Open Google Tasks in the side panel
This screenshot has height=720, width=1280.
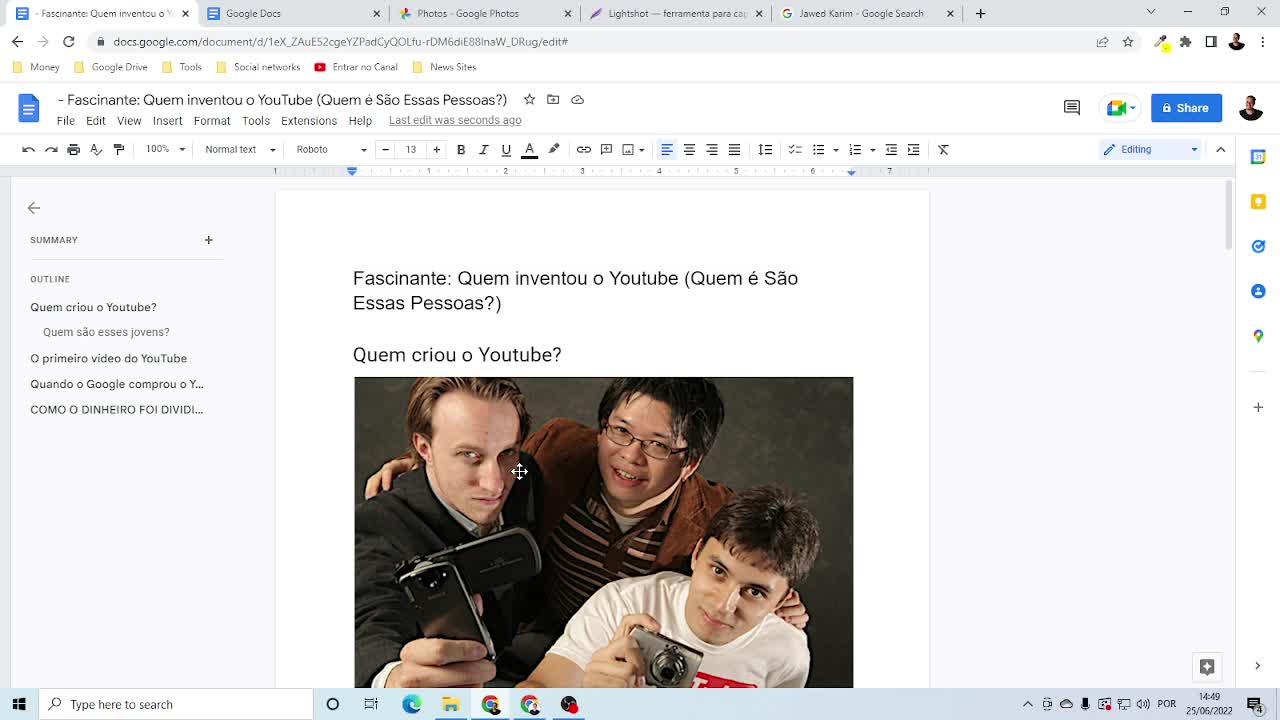(1258, 246)
